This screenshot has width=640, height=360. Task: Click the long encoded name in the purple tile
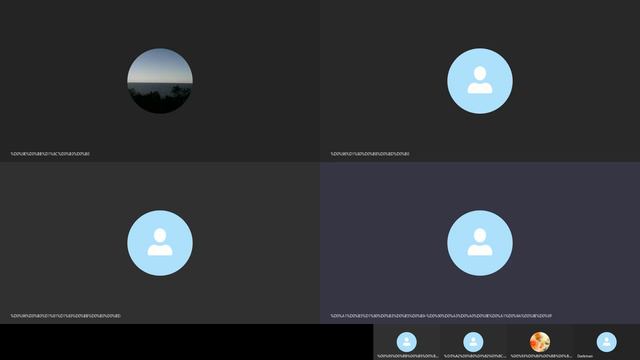tap(441, 316)
